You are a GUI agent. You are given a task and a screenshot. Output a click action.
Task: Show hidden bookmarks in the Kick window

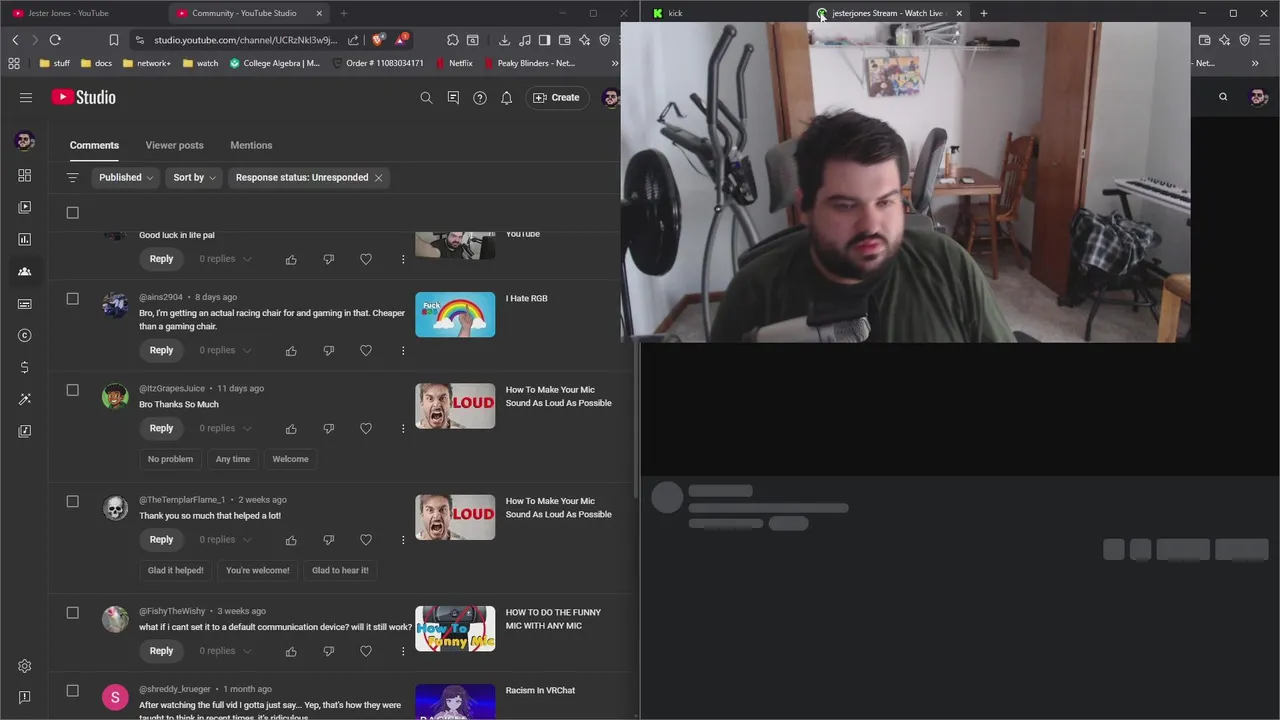1255,63
